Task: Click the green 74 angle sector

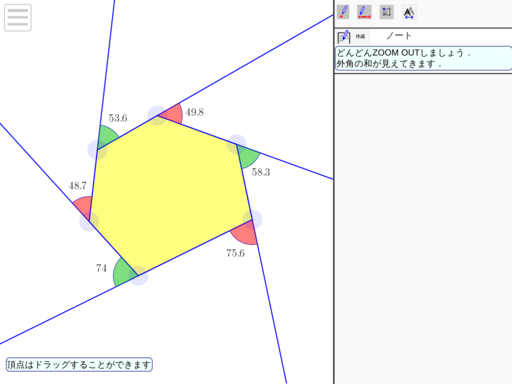Action: (x=123, y=273)
